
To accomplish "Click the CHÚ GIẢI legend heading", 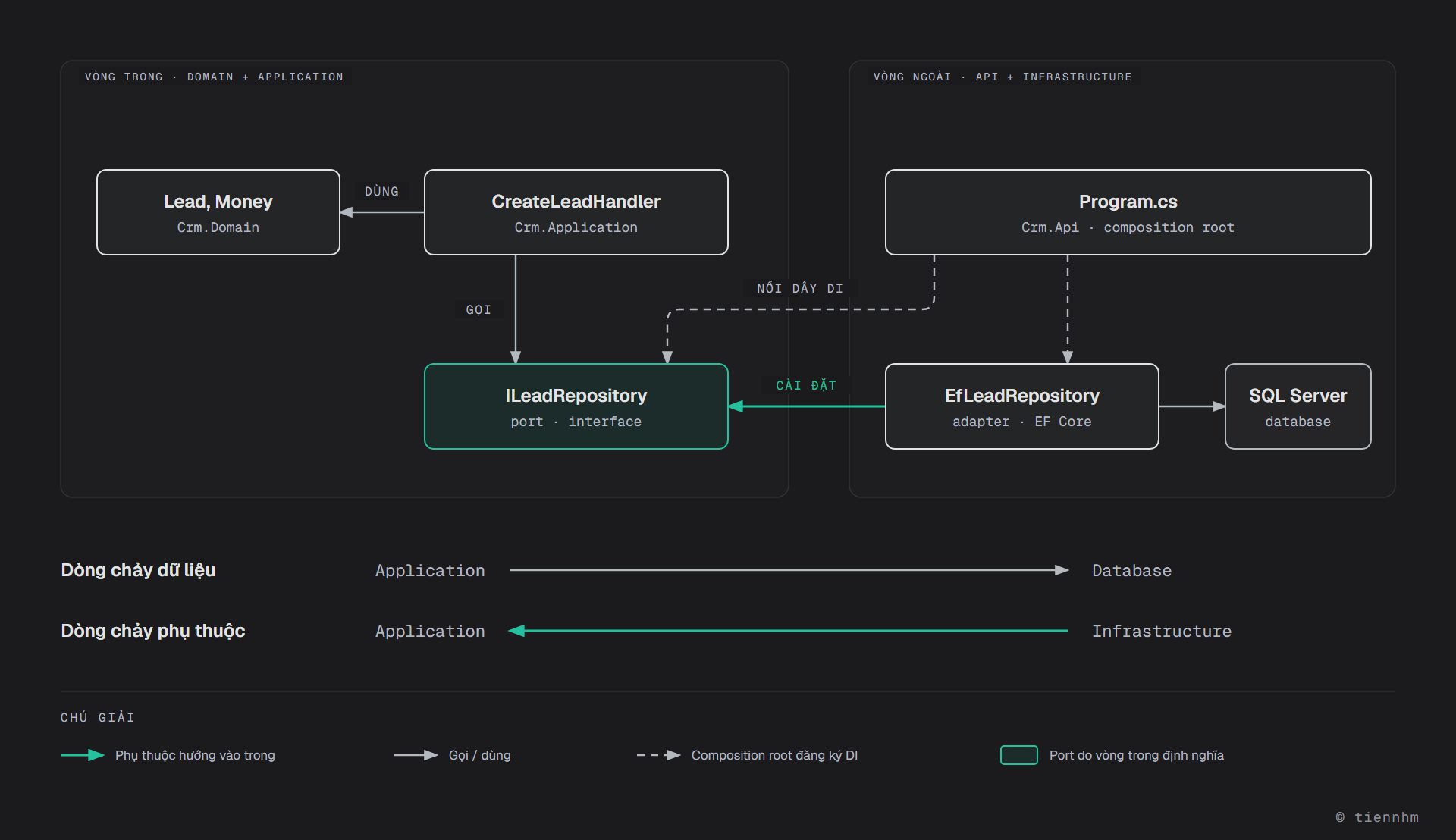I will (x=98, y=717).
